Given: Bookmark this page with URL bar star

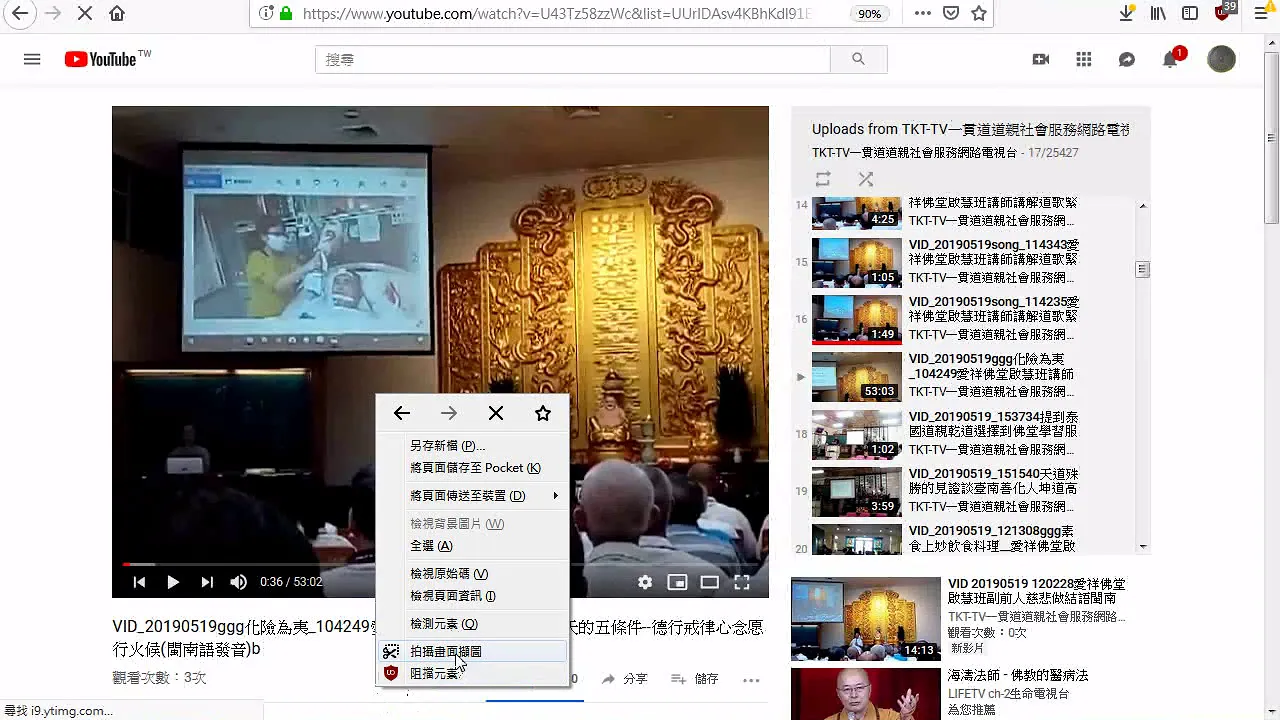Looking at the screenshot, I should [x=979, y=14].
